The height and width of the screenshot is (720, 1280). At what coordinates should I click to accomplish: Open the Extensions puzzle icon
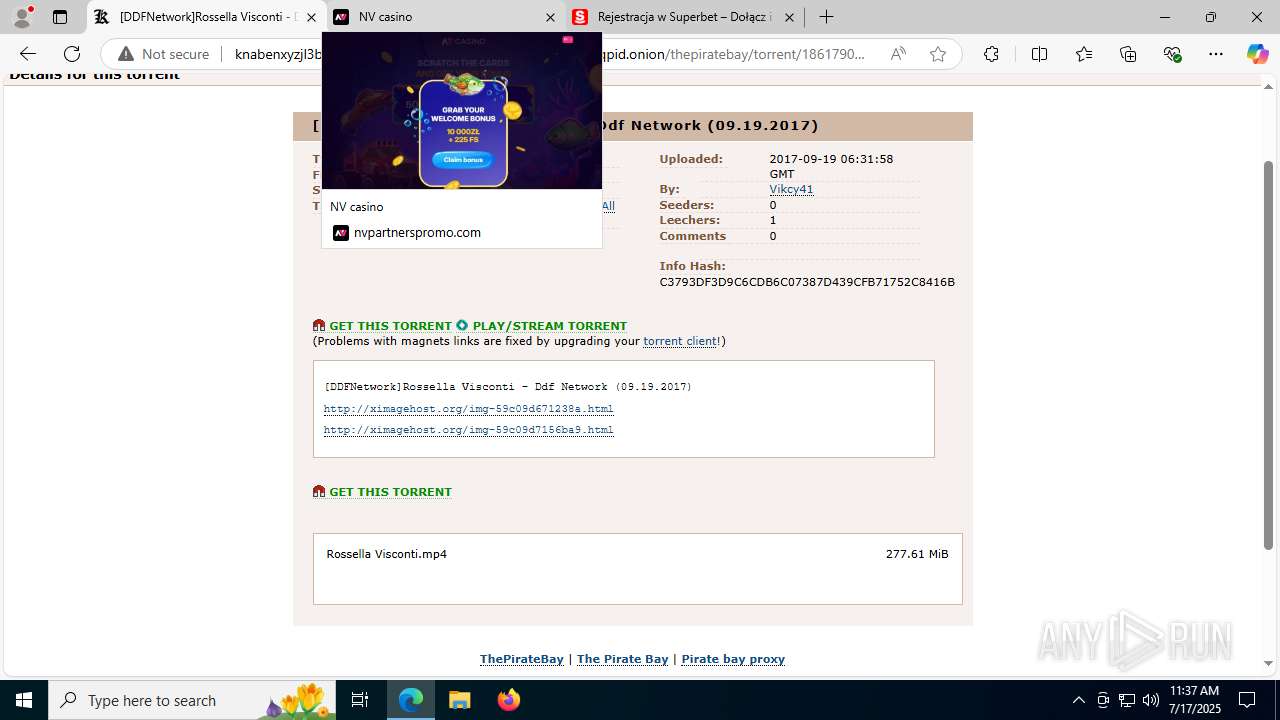tap(991, 54)
